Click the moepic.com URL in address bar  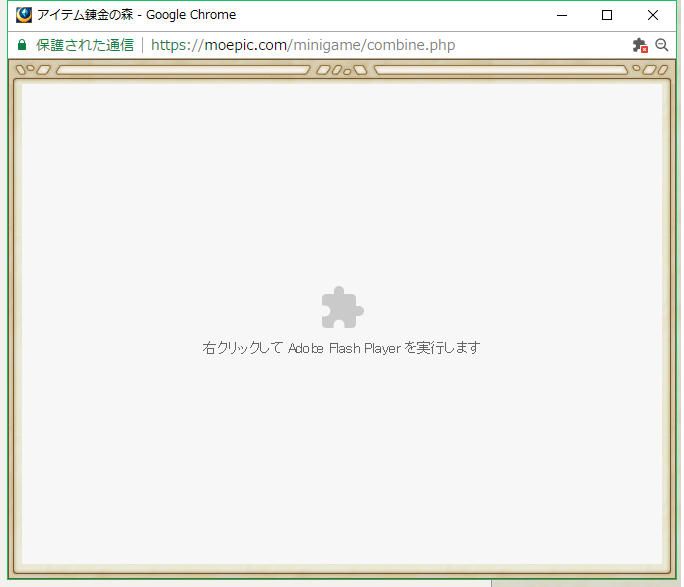(303, 45)
